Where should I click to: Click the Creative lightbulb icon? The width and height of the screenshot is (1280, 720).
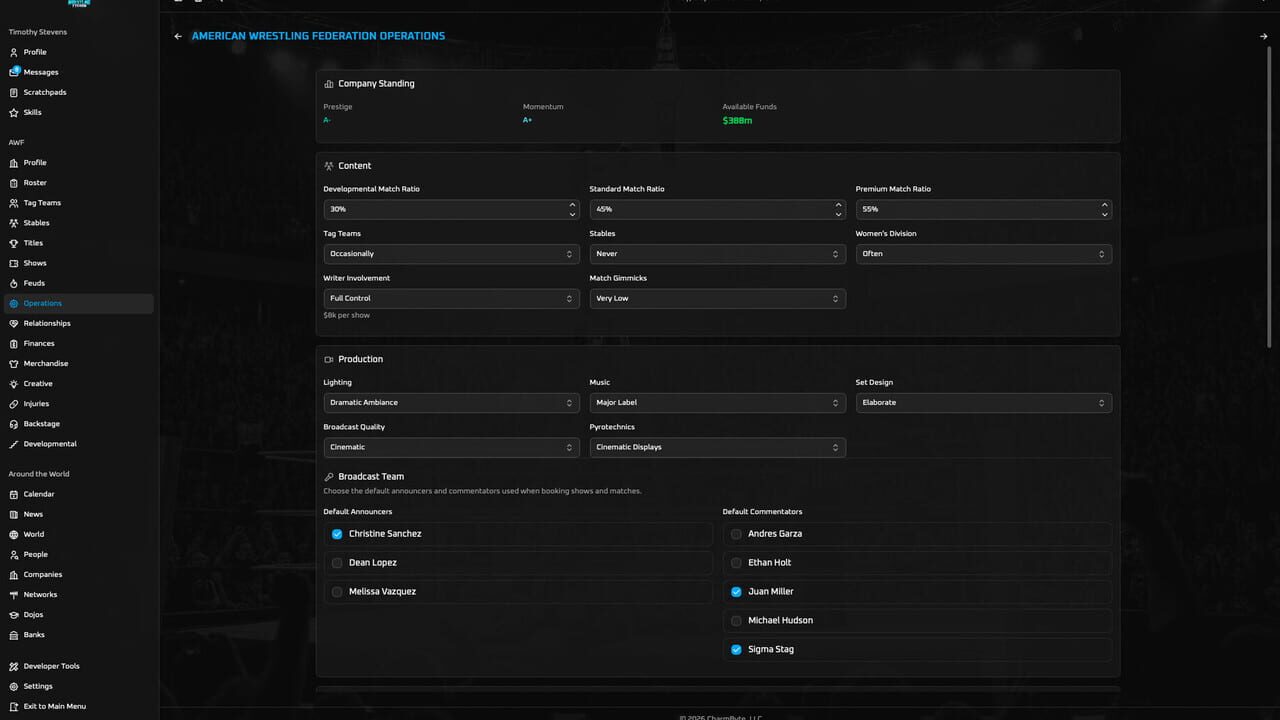pyautogui.click(x=14, y=383)
